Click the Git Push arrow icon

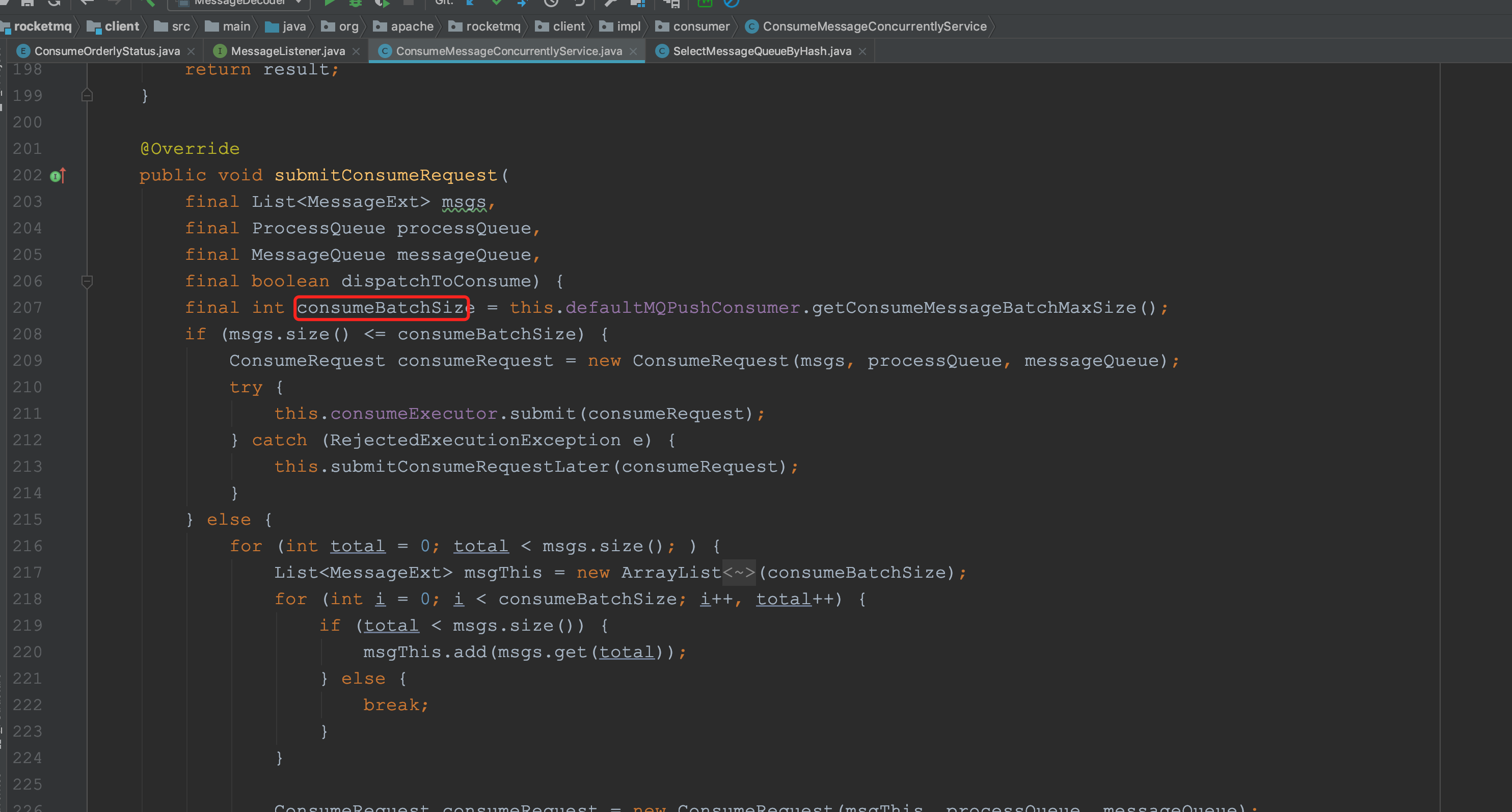click(522, 3)
